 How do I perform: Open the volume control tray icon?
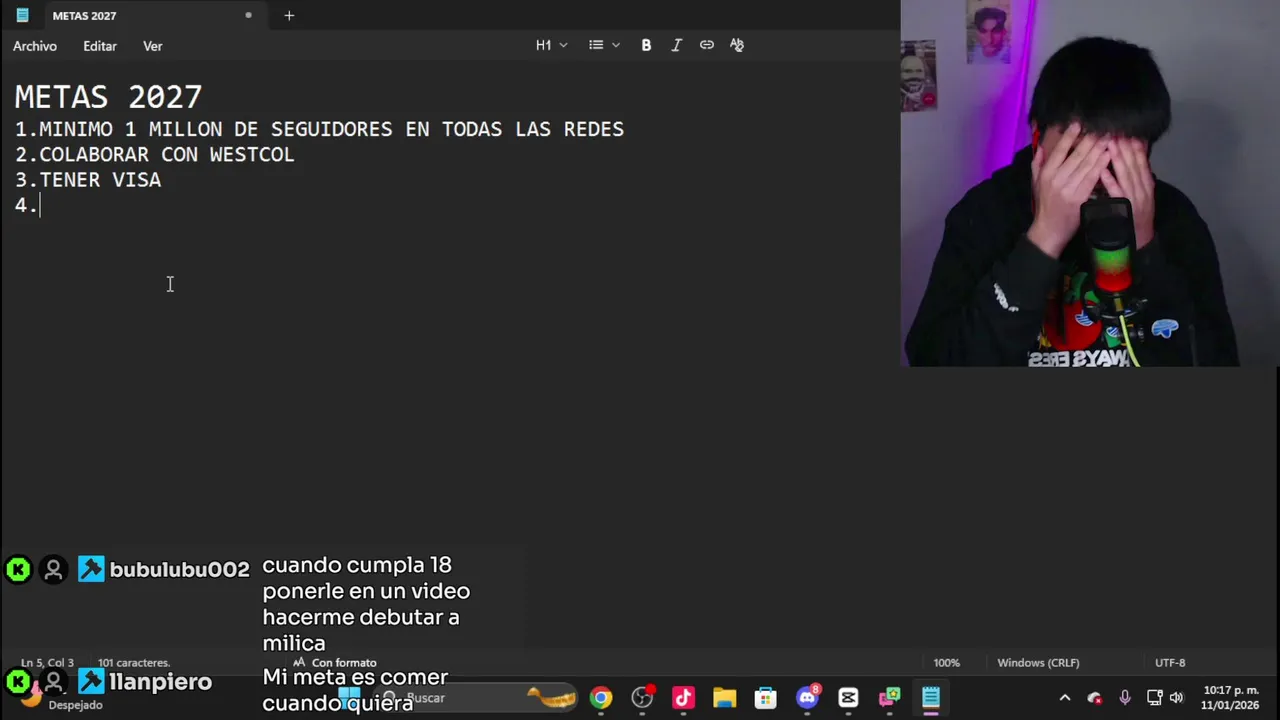click(1176, 698)
